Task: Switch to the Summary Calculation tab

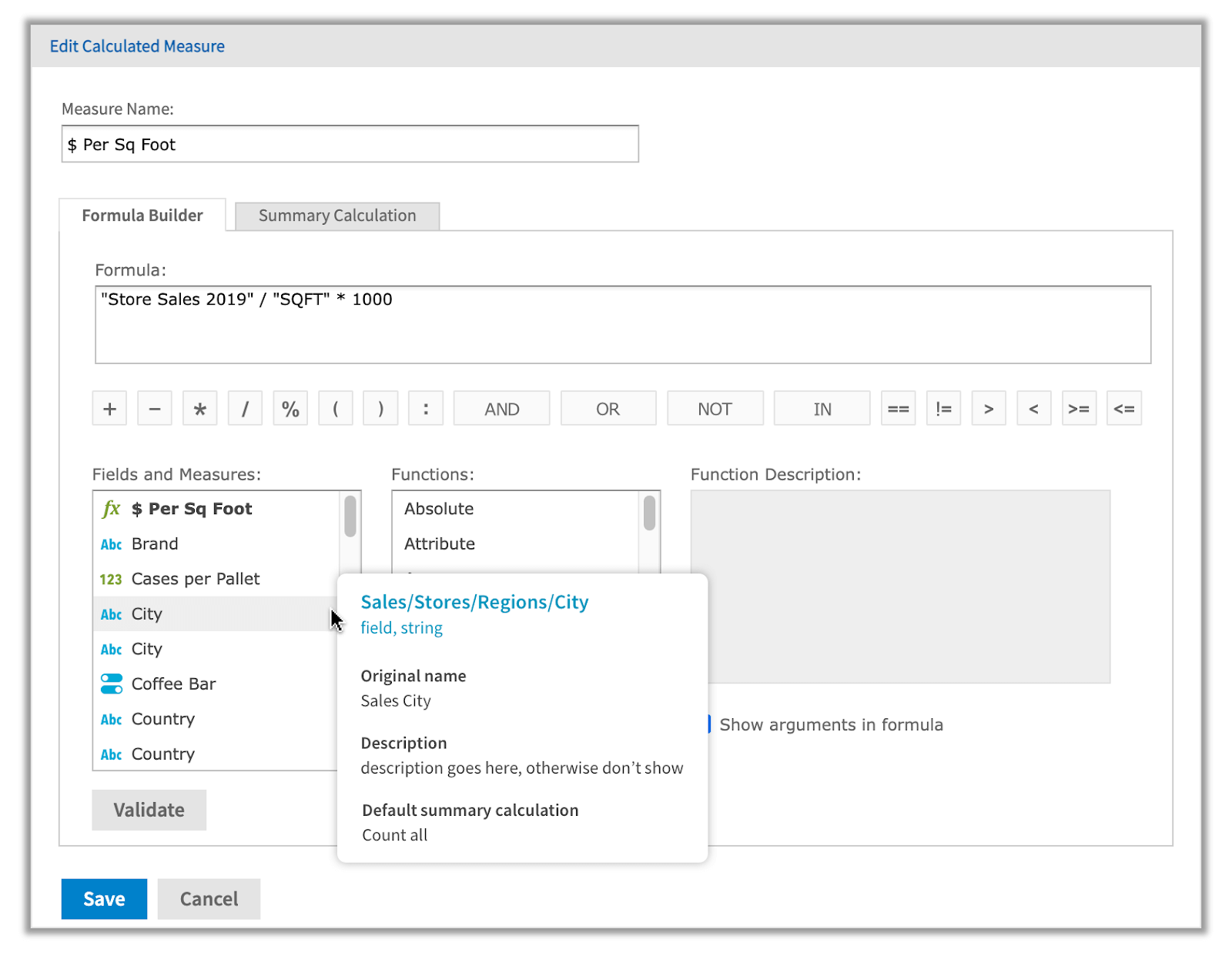Action: [x=337, y=216]
